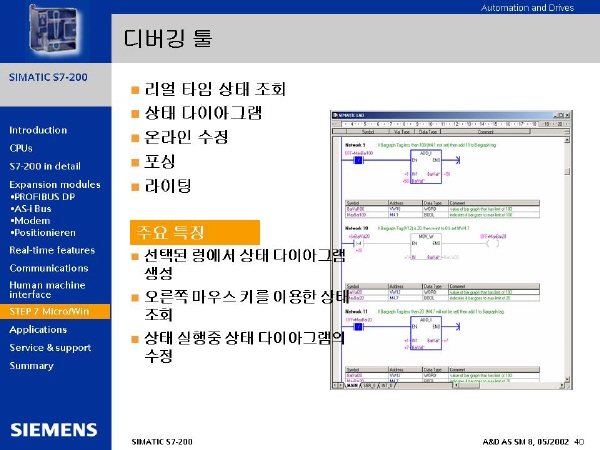Jump to Real-time features section
600x450 pixels.
(52, 250)
